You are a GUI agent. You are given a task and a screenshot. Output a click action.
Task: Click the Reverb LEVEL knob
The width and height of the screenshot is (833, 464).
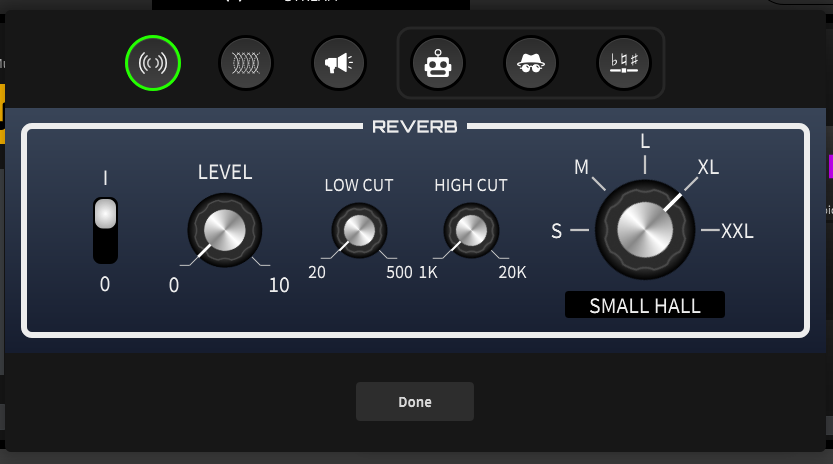point(225,230)
